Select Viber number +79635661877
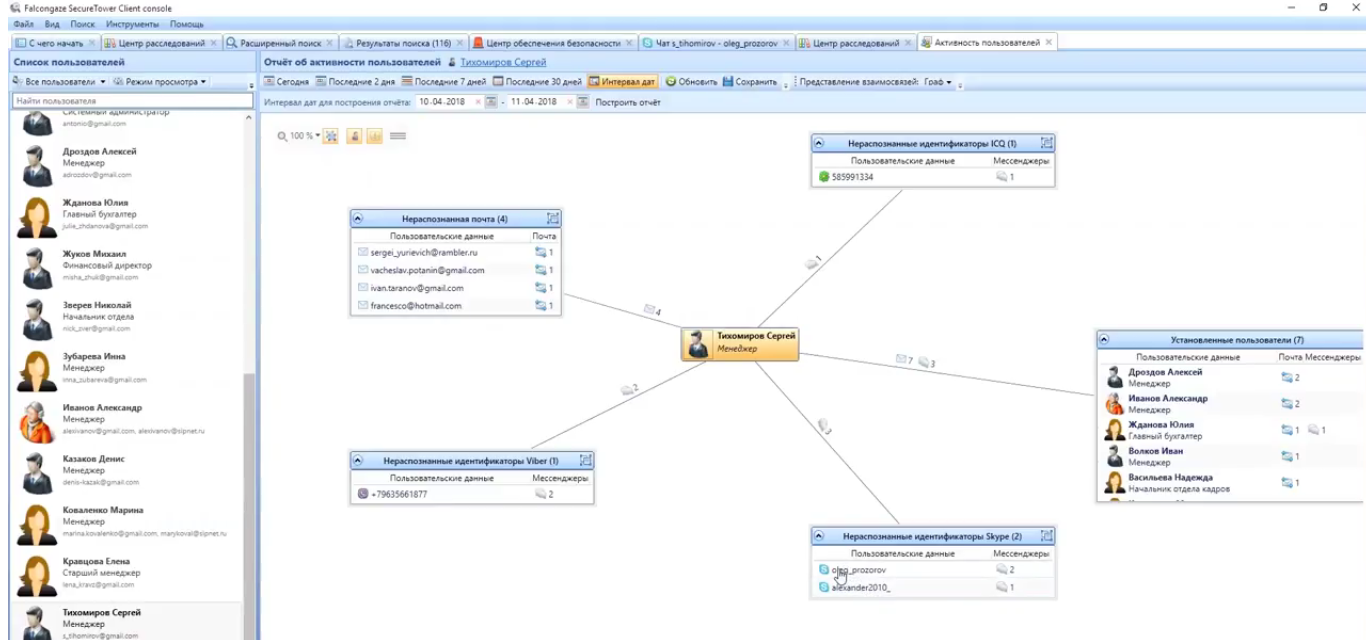Viewport: 1366px width, 640px height. point(399,494)
